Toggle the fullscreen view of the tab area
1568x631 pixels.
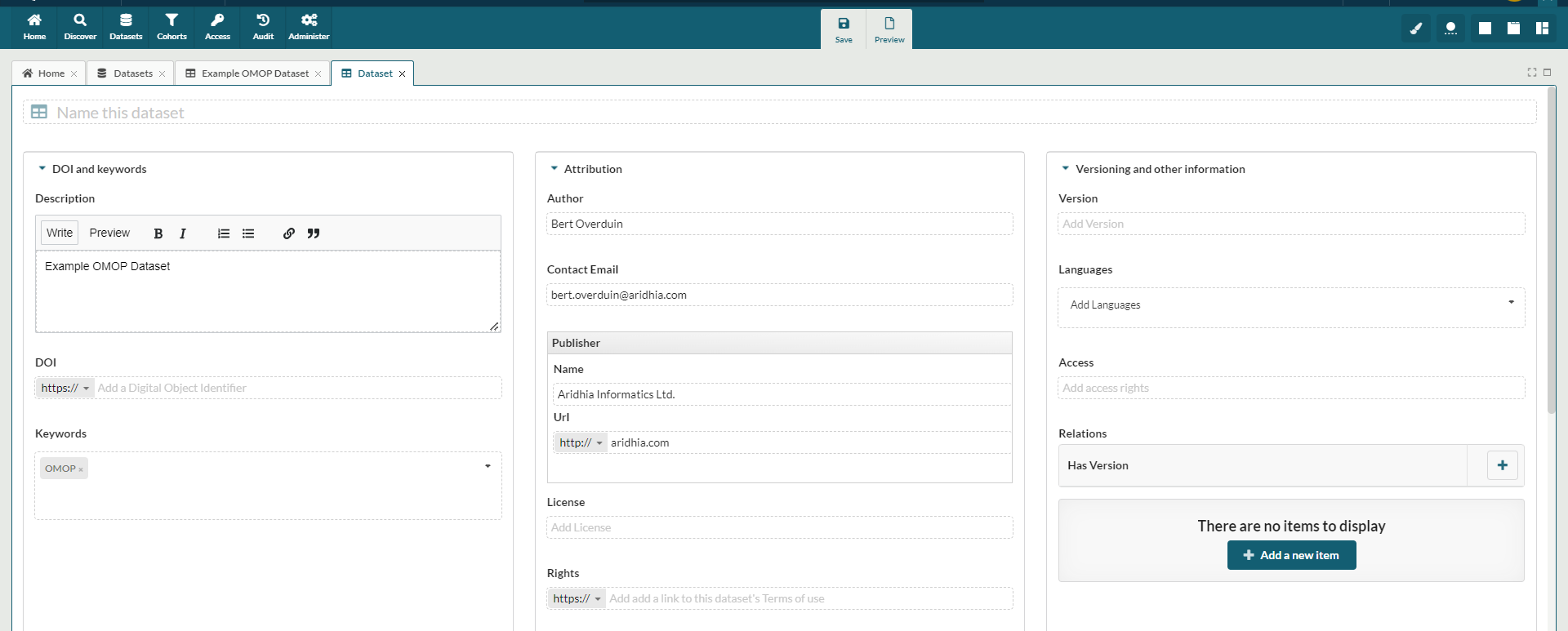[x=1532, y=73]
